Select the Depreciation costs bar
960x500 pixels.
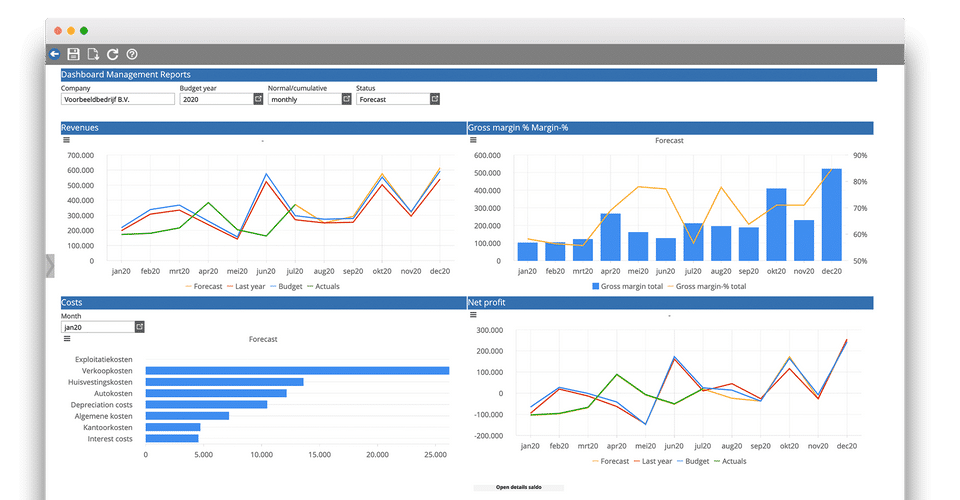[206, 405]
